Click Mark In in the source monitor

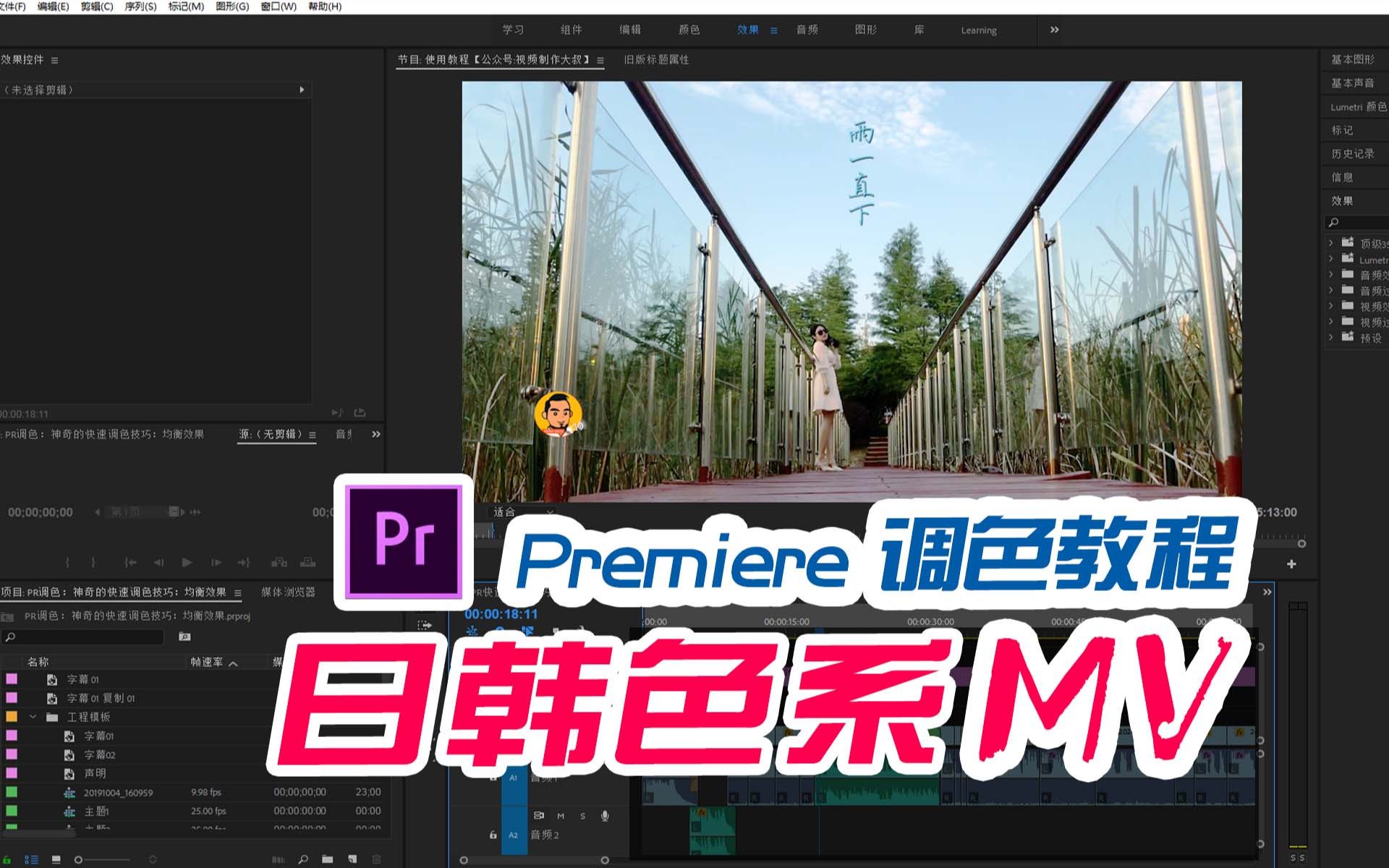point(67,562)
